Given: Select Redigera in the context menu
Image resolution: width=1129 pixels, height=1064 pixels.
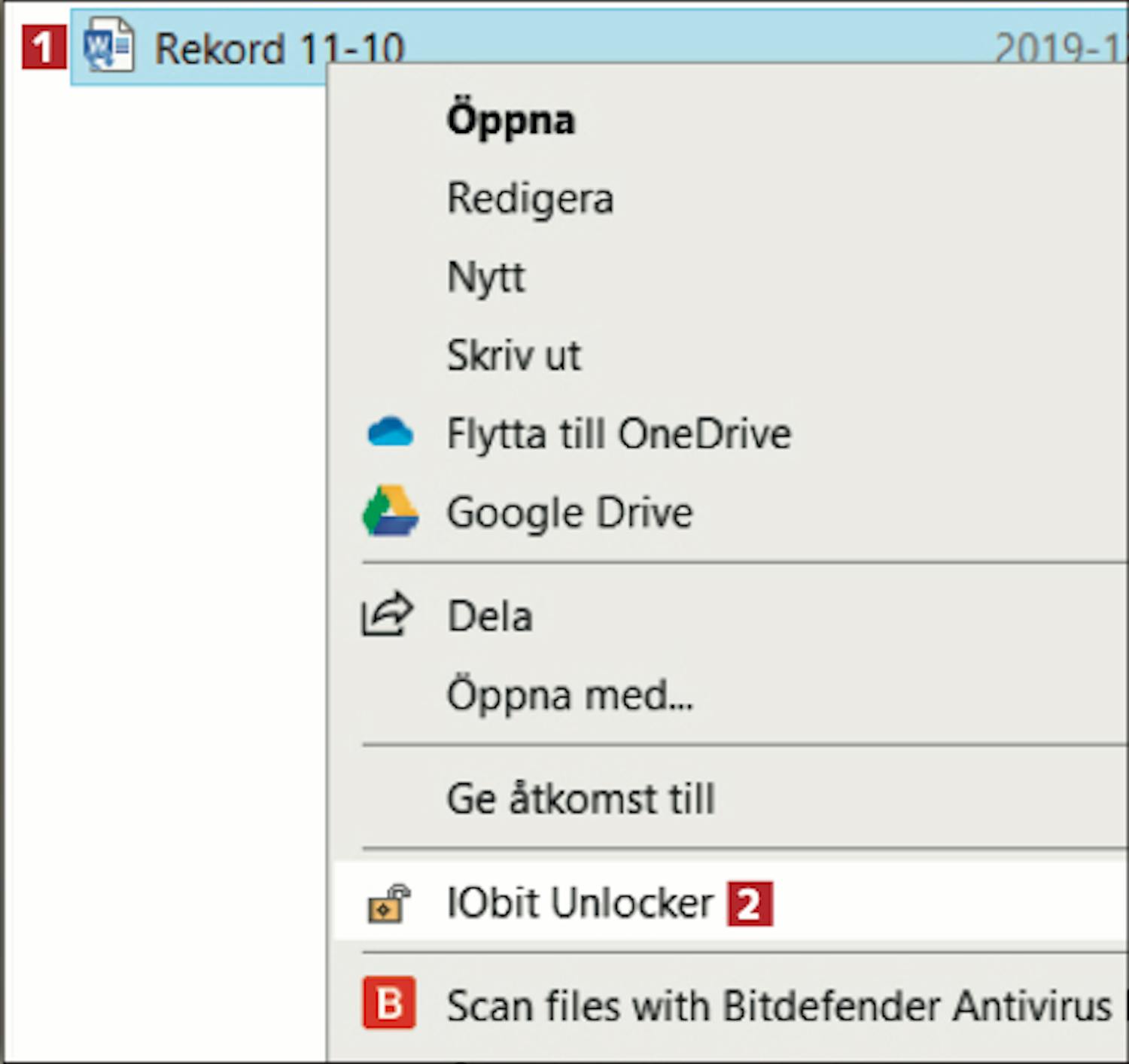Looking at the screenshot, I should tap(530, 199).
